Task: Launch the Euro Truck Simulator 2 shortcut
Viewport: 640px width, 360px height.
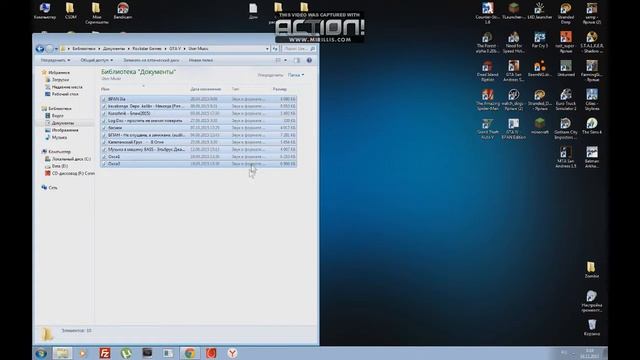Action: tap(566, 100)
